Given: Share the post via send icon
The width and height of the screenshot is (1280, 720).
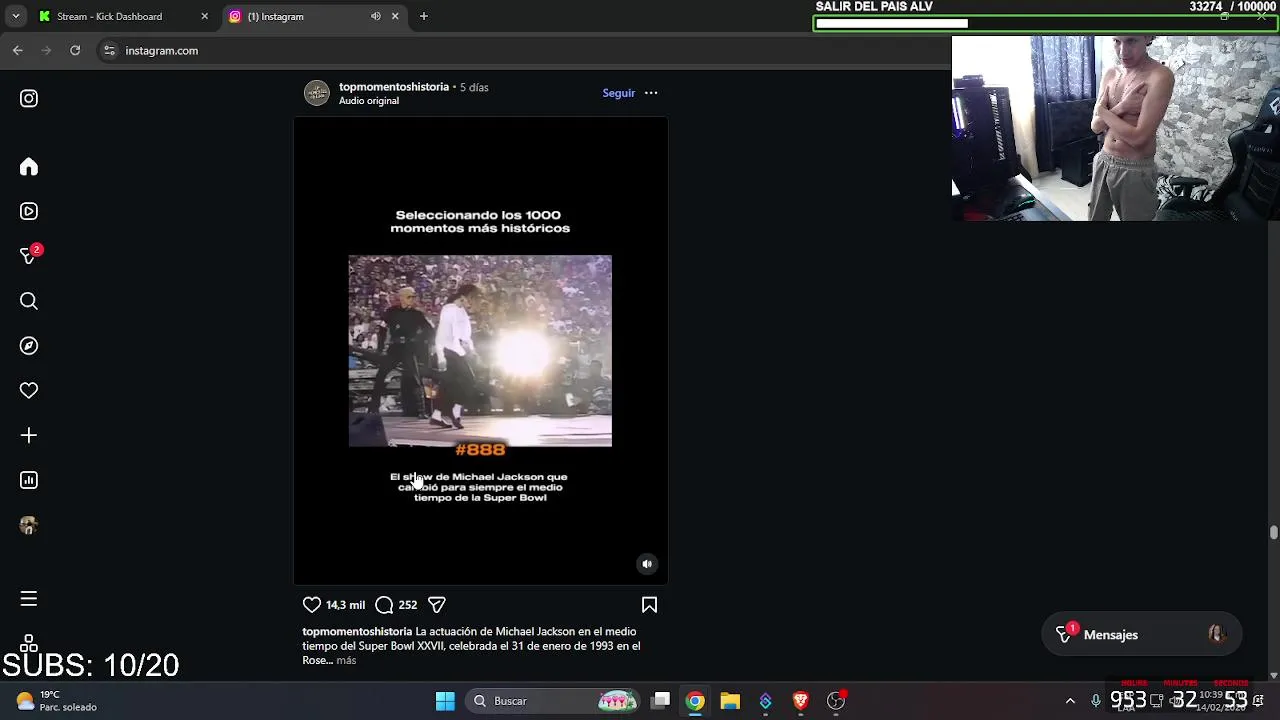Looking at the screenshot, I should 436,604.
